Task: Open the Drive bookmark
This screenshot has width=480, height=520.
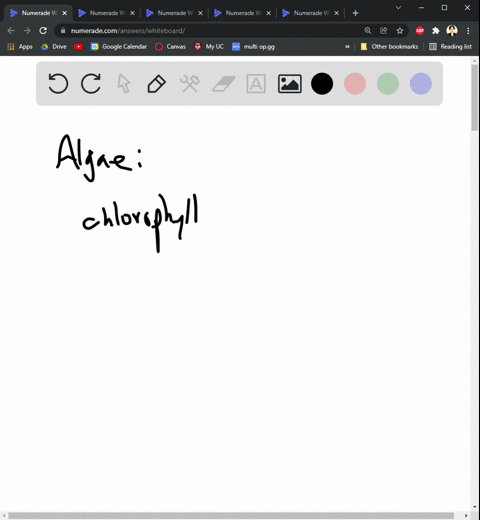Action: pos(54,47)
